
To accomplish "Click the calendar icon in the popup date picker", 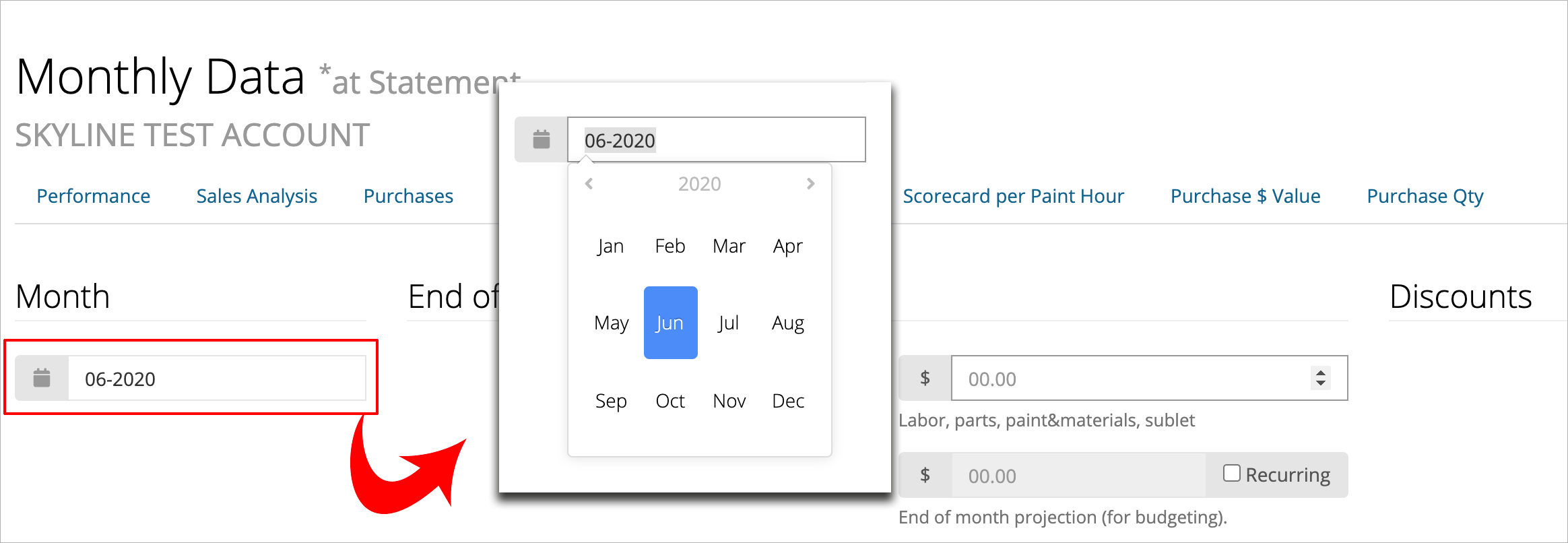I will pyautogui.click(x=542, y=140).
